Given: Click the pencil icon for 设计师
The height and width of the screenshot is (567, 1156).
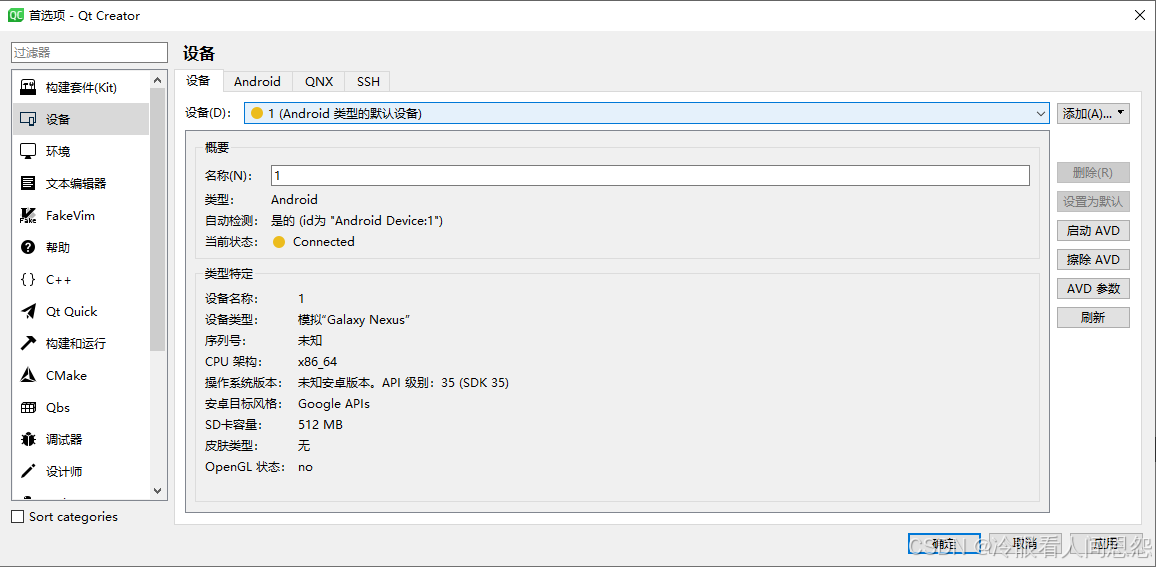Looking at the screenshot, I should (28, 471).
